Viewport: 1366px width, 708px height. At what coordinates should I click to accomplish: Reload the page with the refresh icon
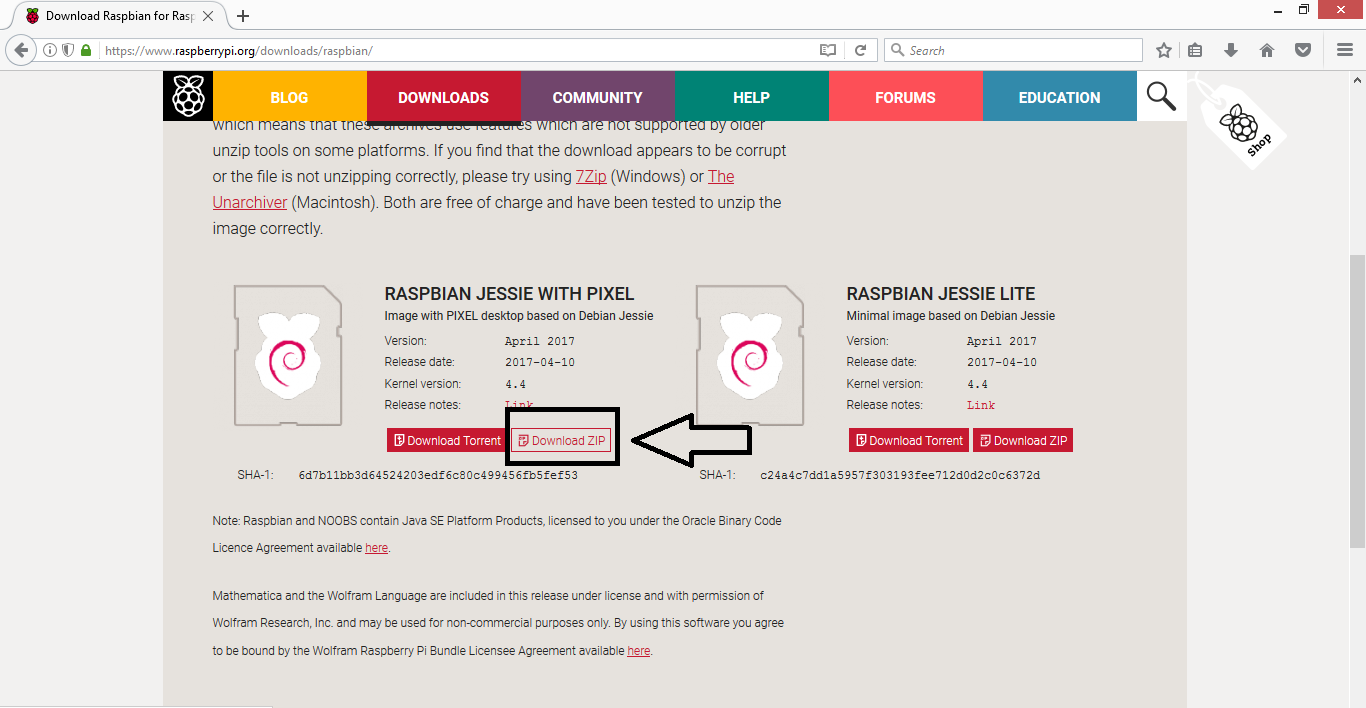click(x=860, y=50)
